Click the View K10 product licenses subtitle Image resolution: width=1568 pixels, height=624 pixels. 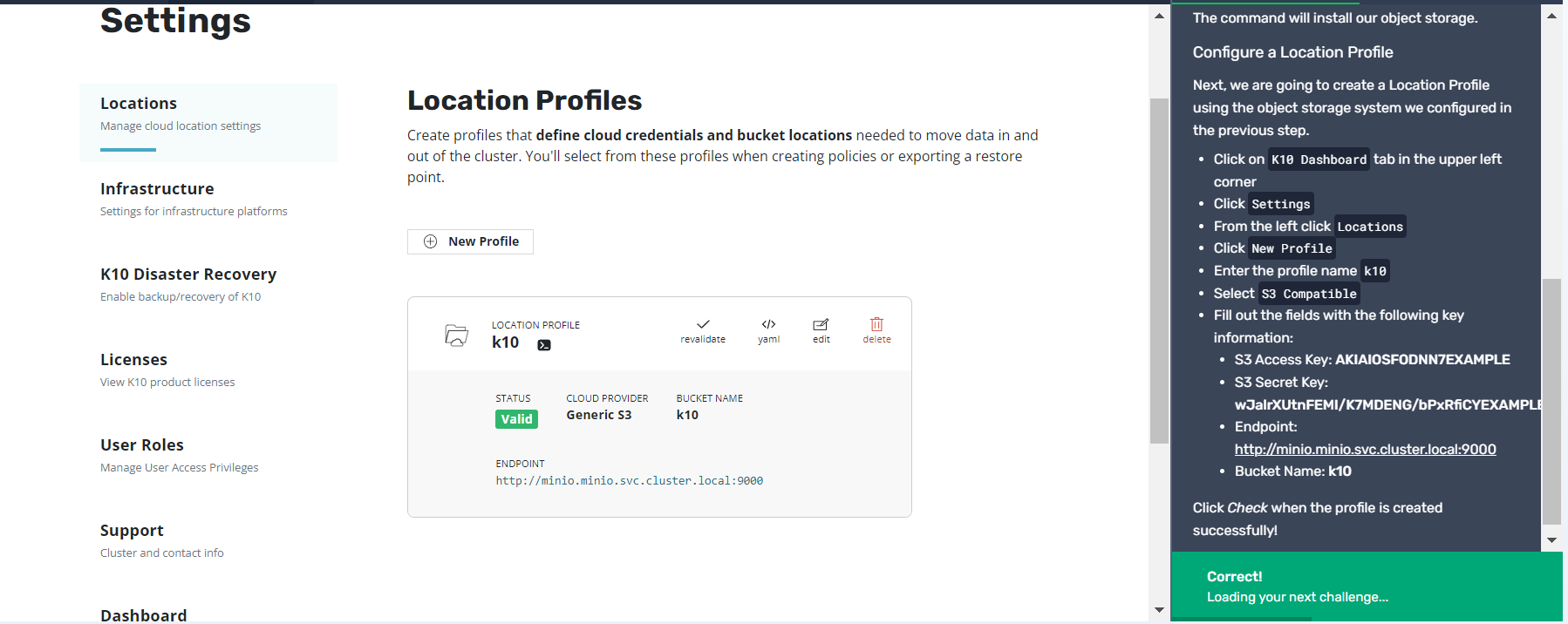[167, 383]
